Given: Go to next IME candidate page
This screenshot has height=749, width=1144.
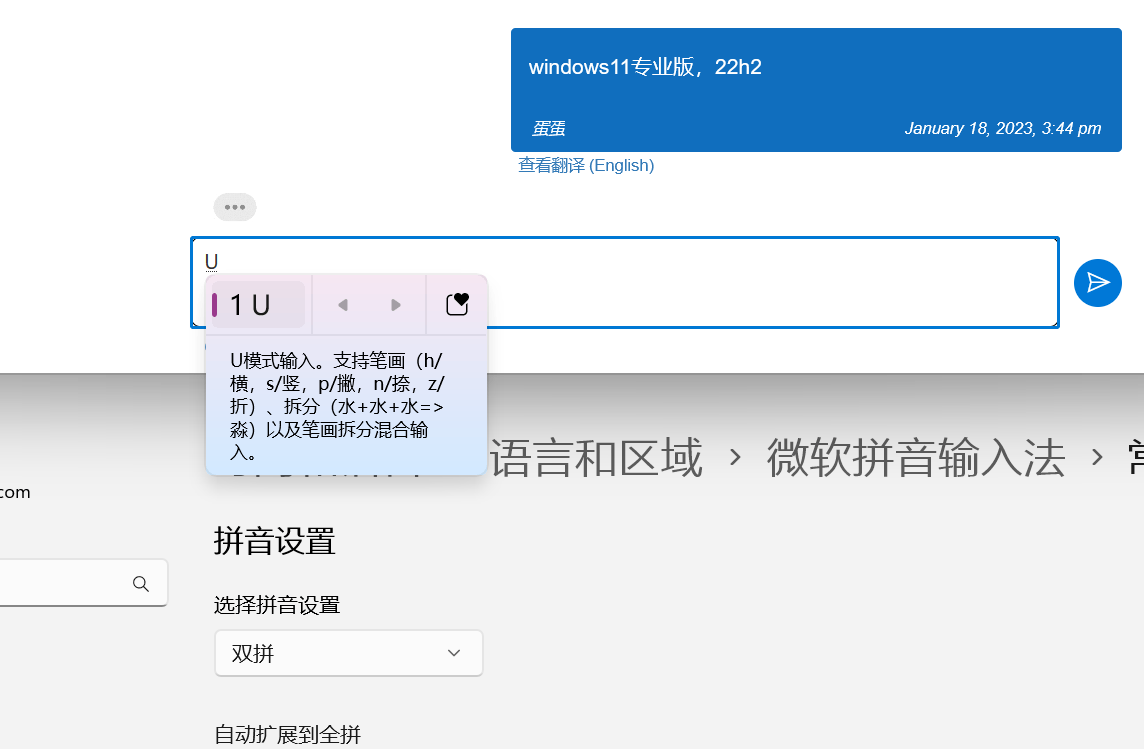Looking at the screenshot, I should 395,305.
